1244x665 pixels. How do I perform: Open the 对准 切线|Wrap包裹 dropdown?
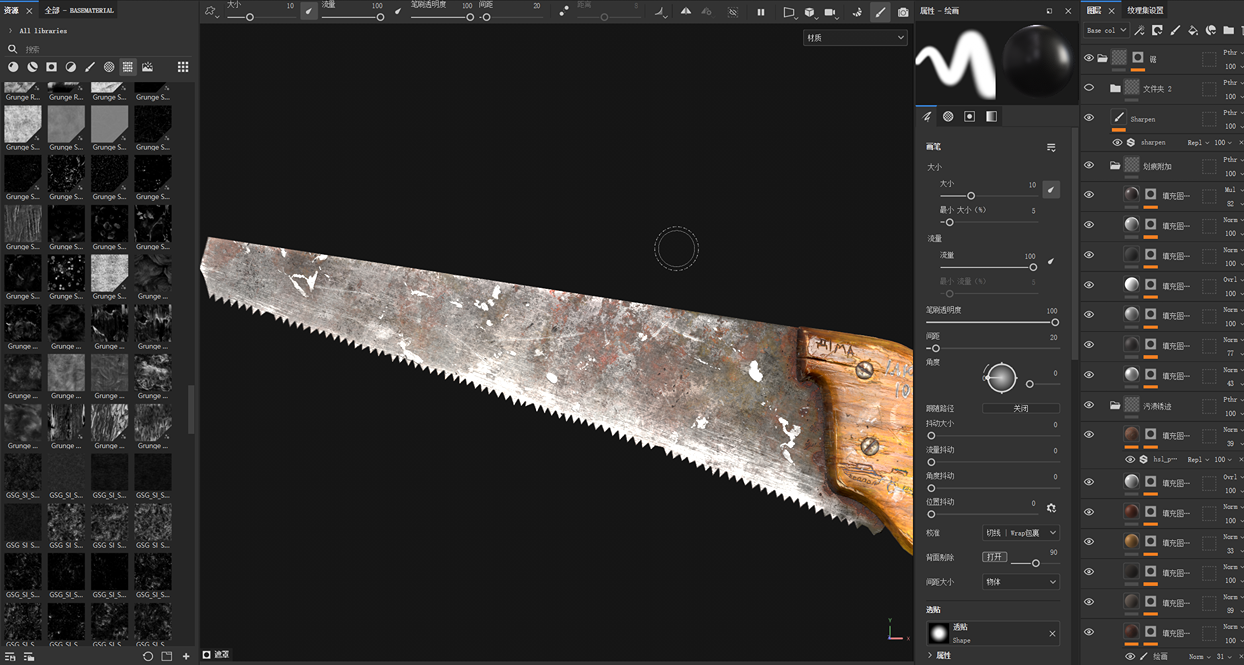coord(1020,533)
